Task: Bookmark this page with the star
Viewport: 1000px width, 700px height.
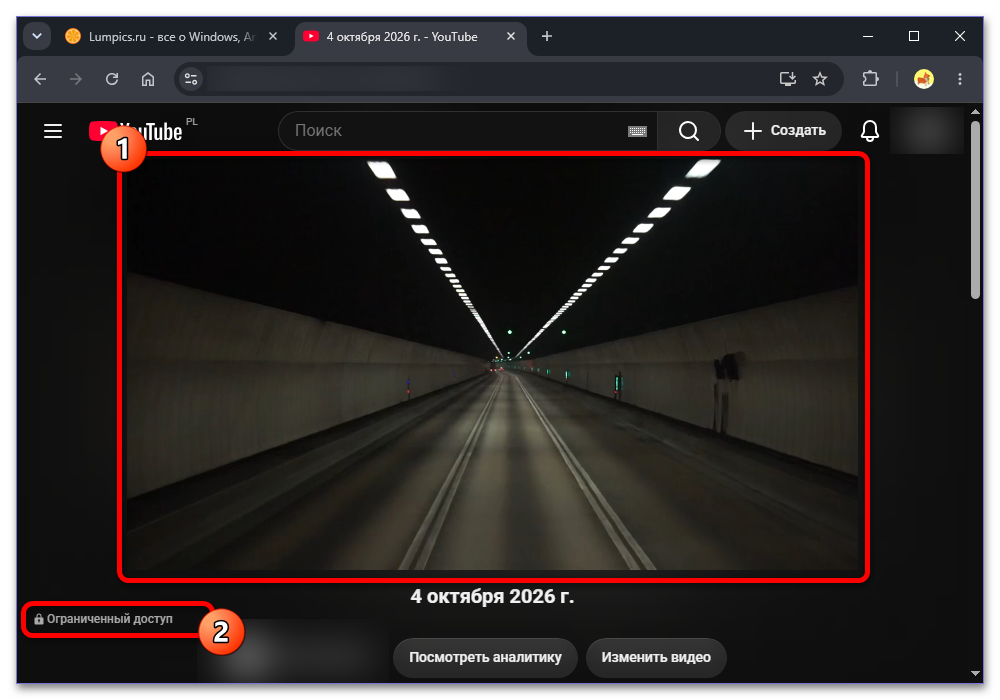Action: click(820, 79)
